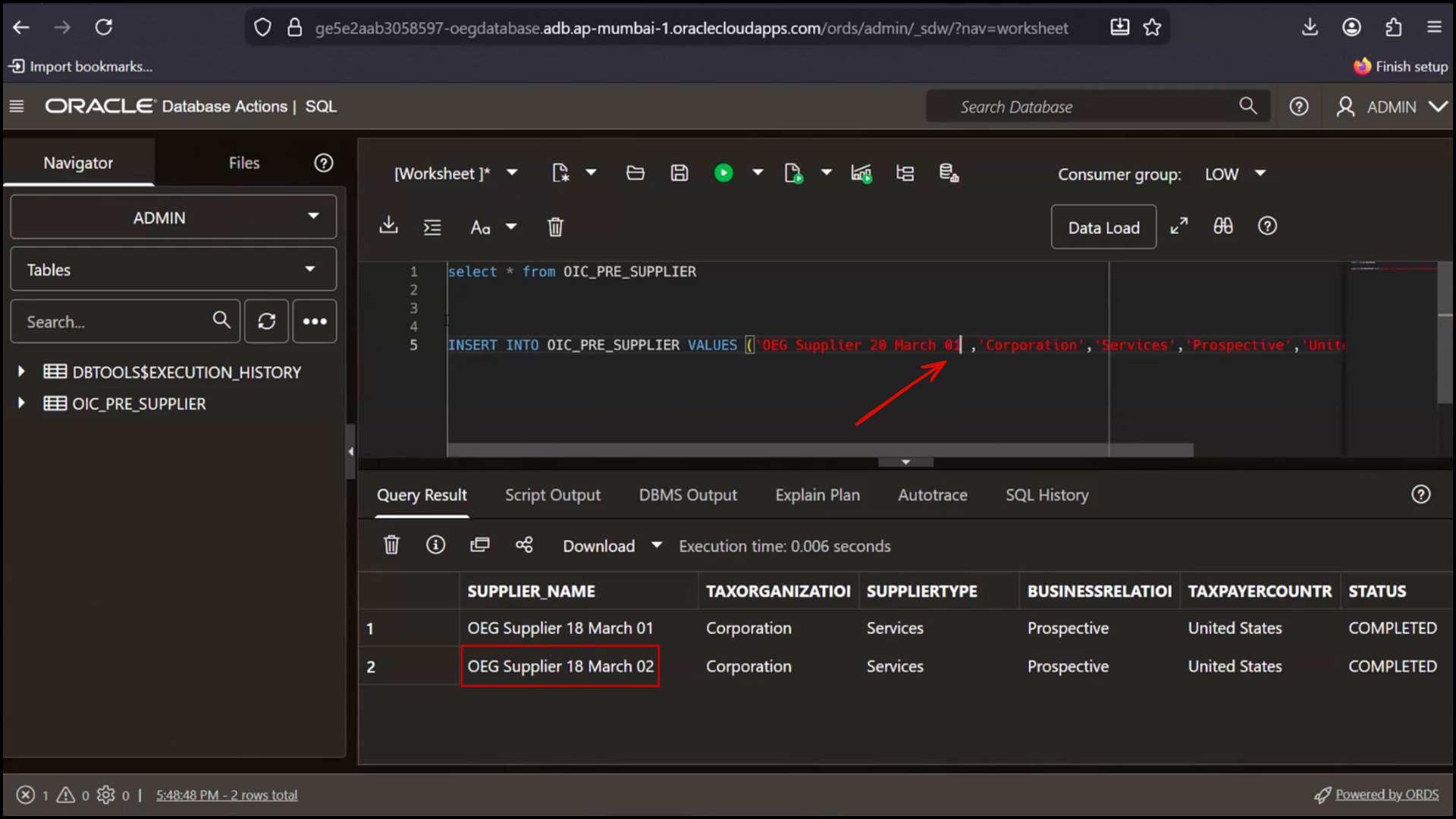
Task: Switch to the Files tab
Action: coord(243,162)
